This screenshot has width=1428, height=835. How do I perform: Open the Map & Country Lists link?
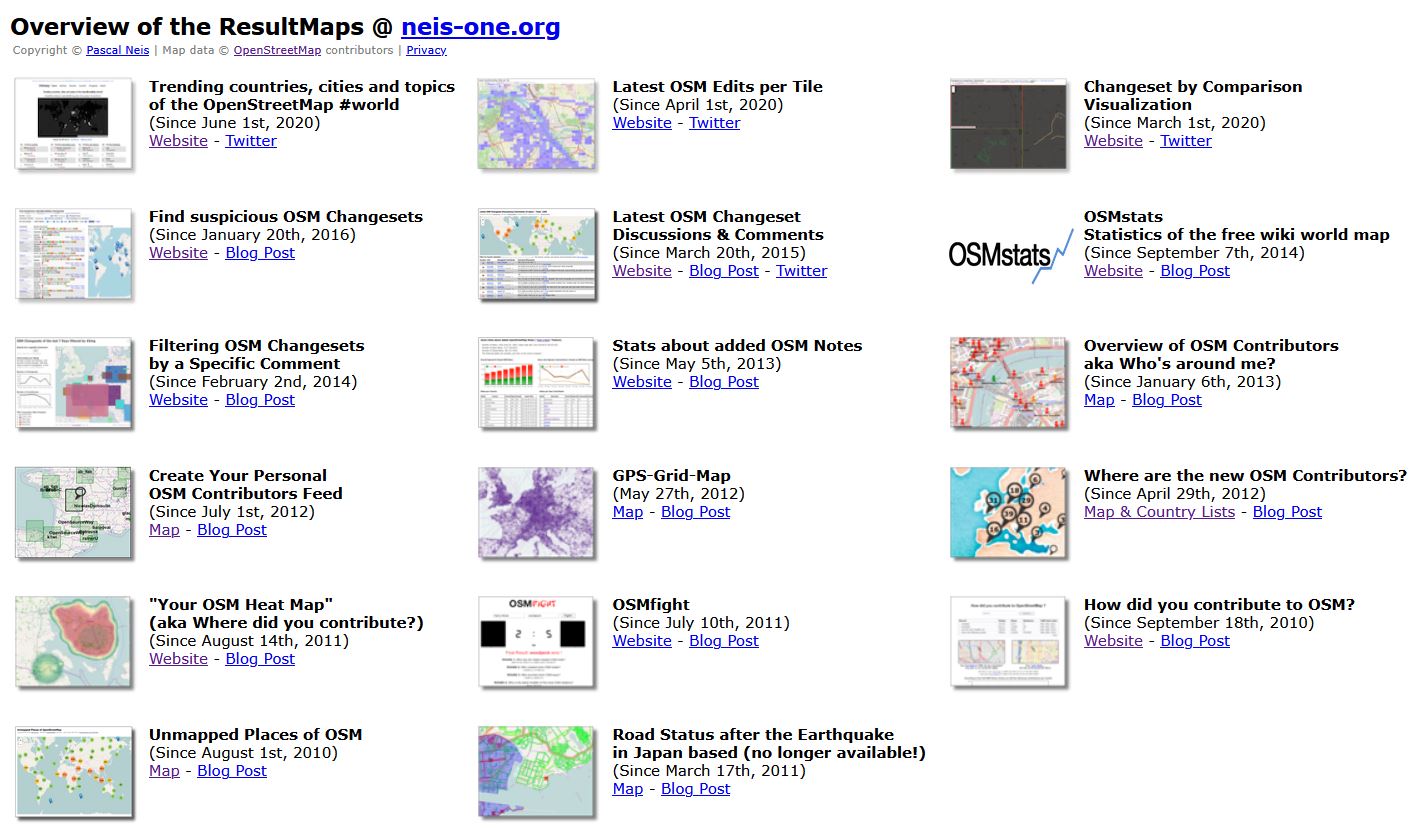point(1160,512)
